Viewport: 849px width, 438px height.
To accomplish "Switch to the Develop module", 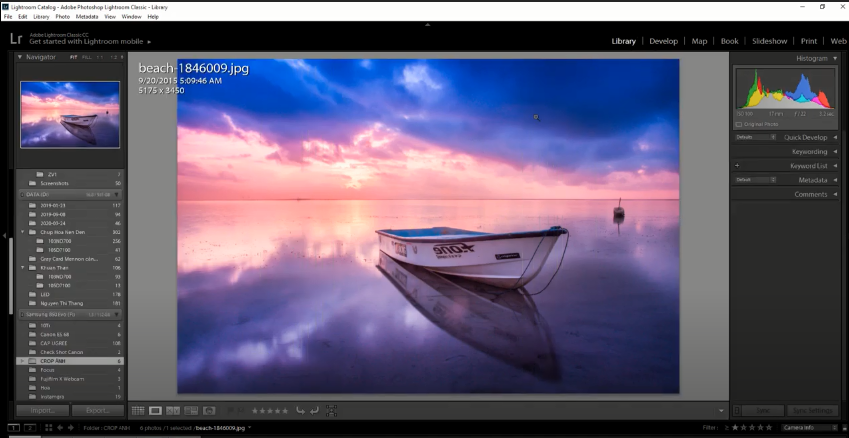I will click(x=663, y=41).
